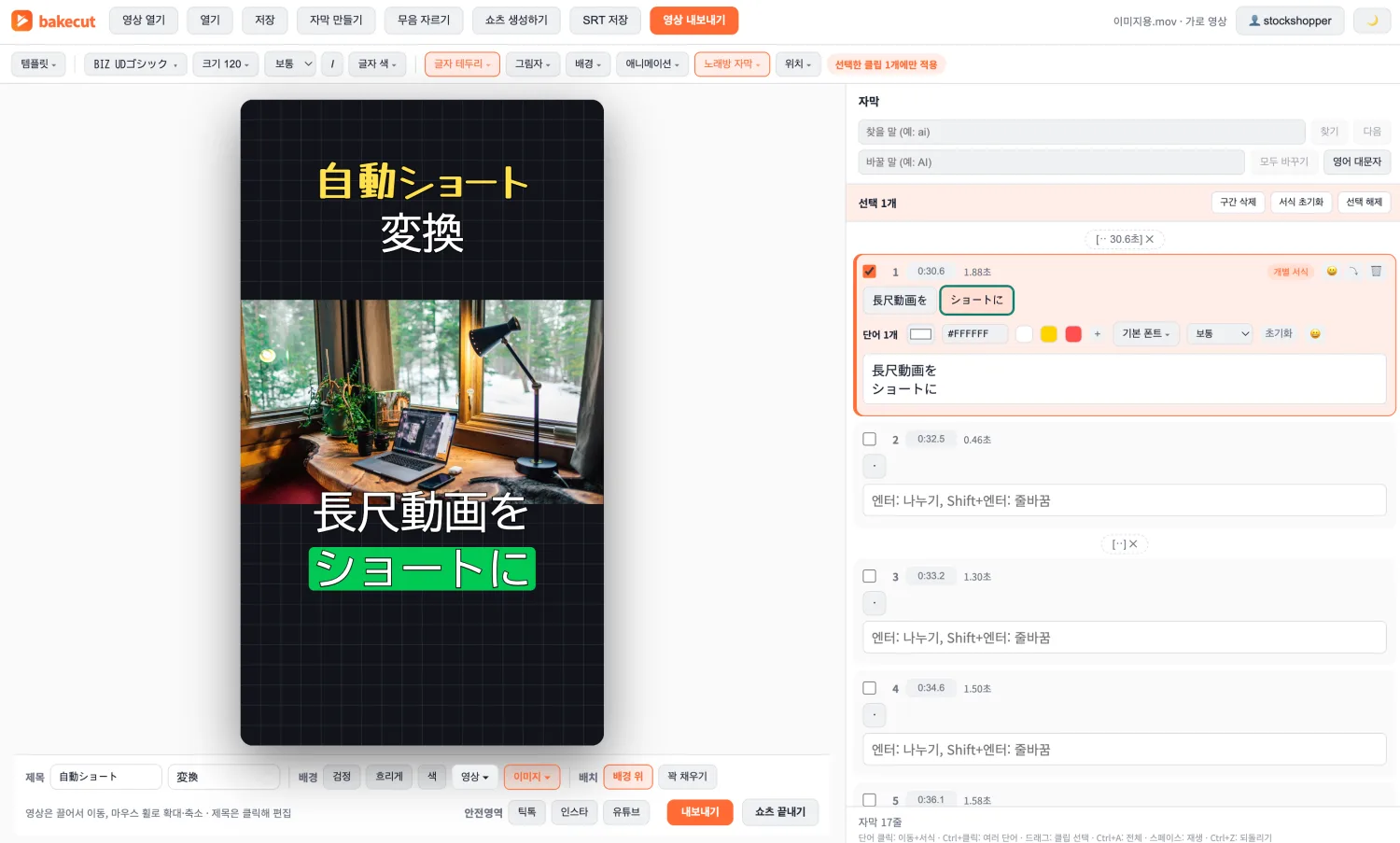The height and width of the screenshot is (843, 1400).
Task: Click 열기 in top menu
Action: [210, 21]
